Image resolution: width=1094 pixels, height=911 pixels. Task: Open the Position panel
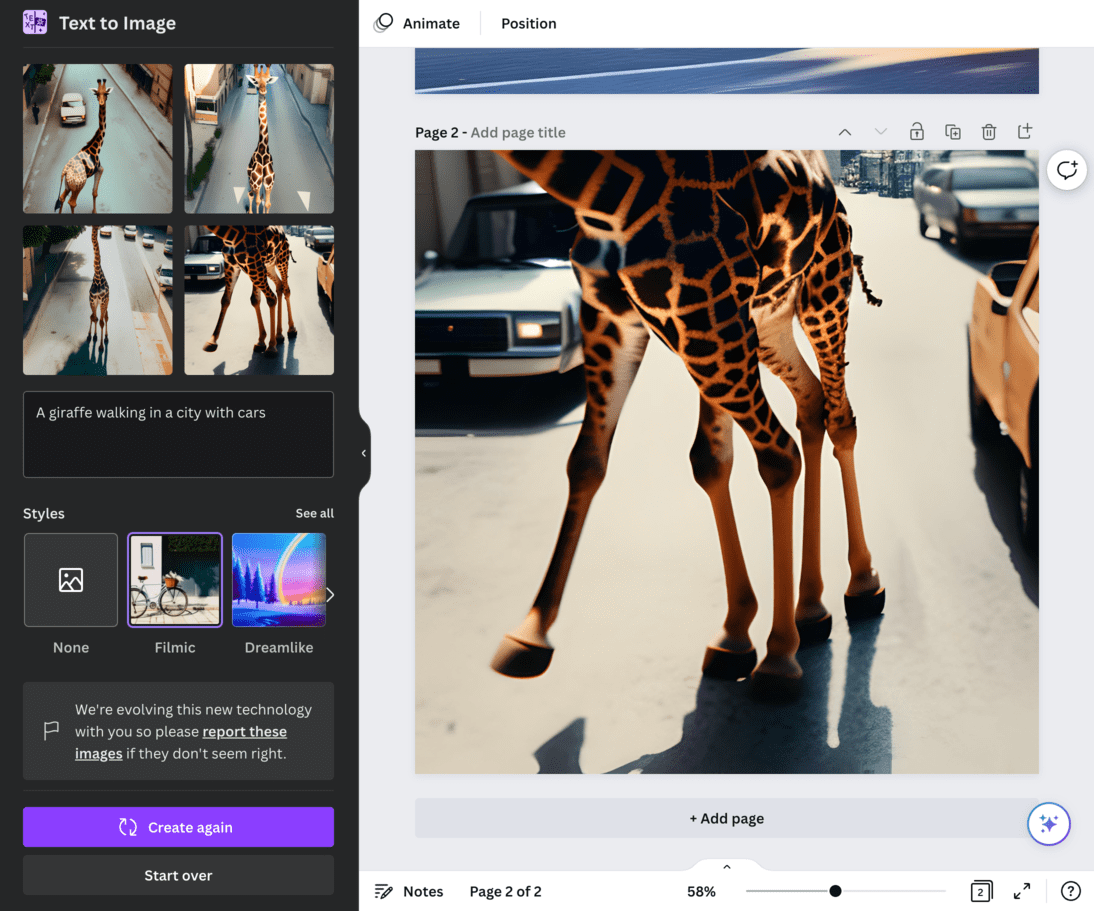coord(529,23)
